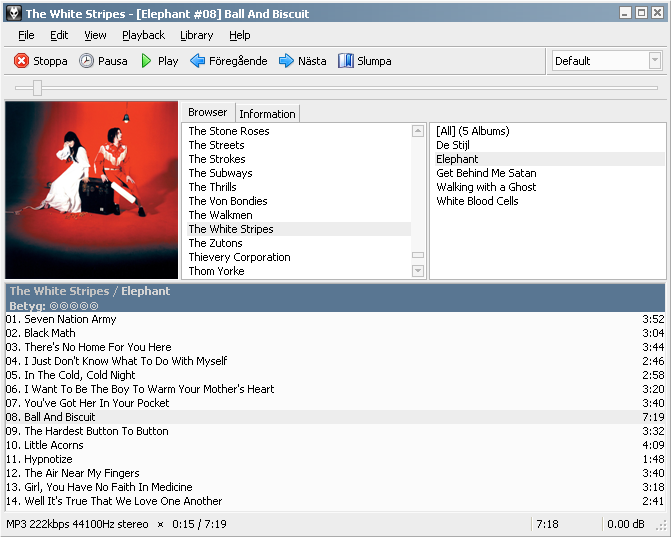Set rating using the Betyg circles
The image size is (671, 537).
(74, 305)
